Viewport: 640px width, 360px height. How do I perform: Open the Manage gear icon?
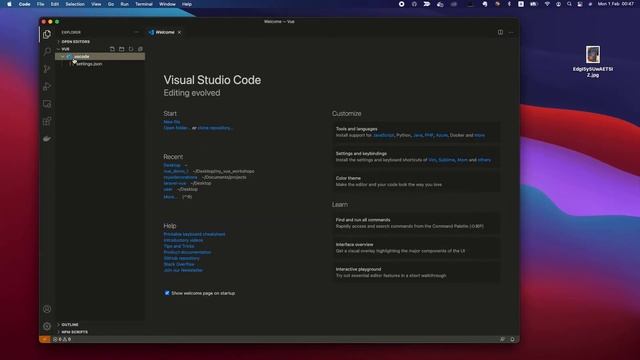(x=47, y=326)
